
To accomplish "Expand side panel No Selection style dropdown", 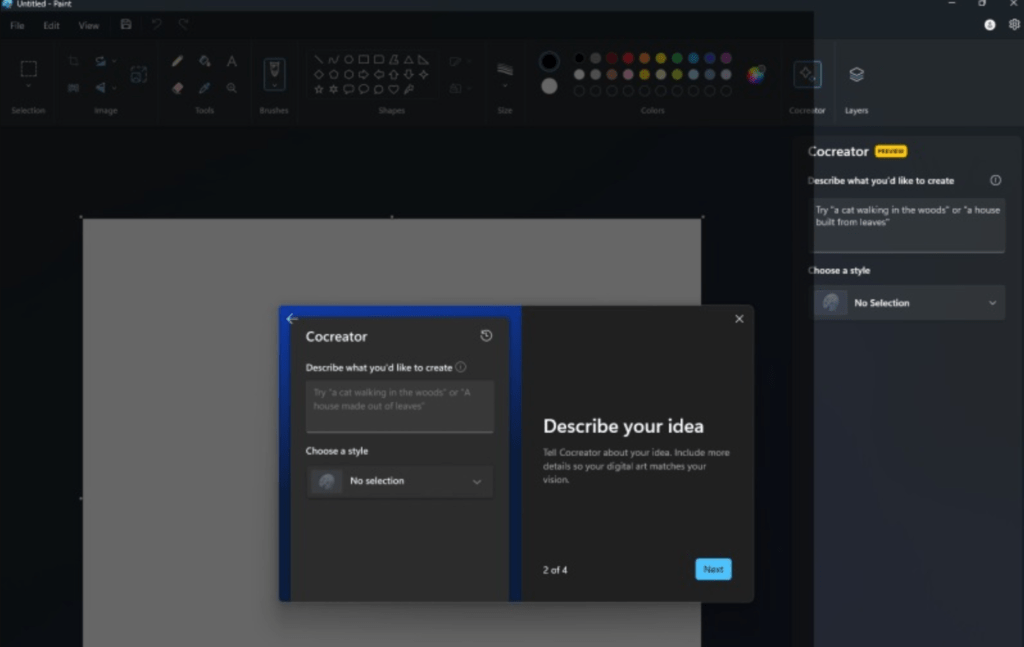I will coord(906,303).
